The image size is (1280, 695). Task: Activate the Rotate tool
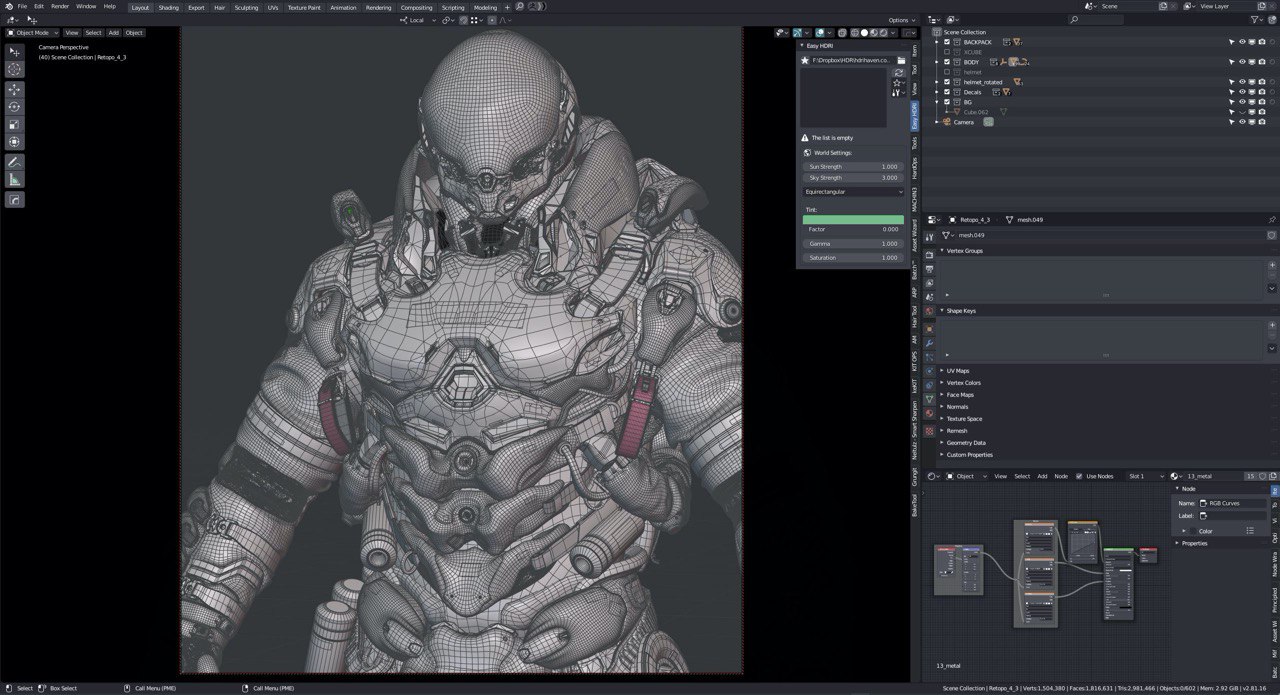pos(14,106)
